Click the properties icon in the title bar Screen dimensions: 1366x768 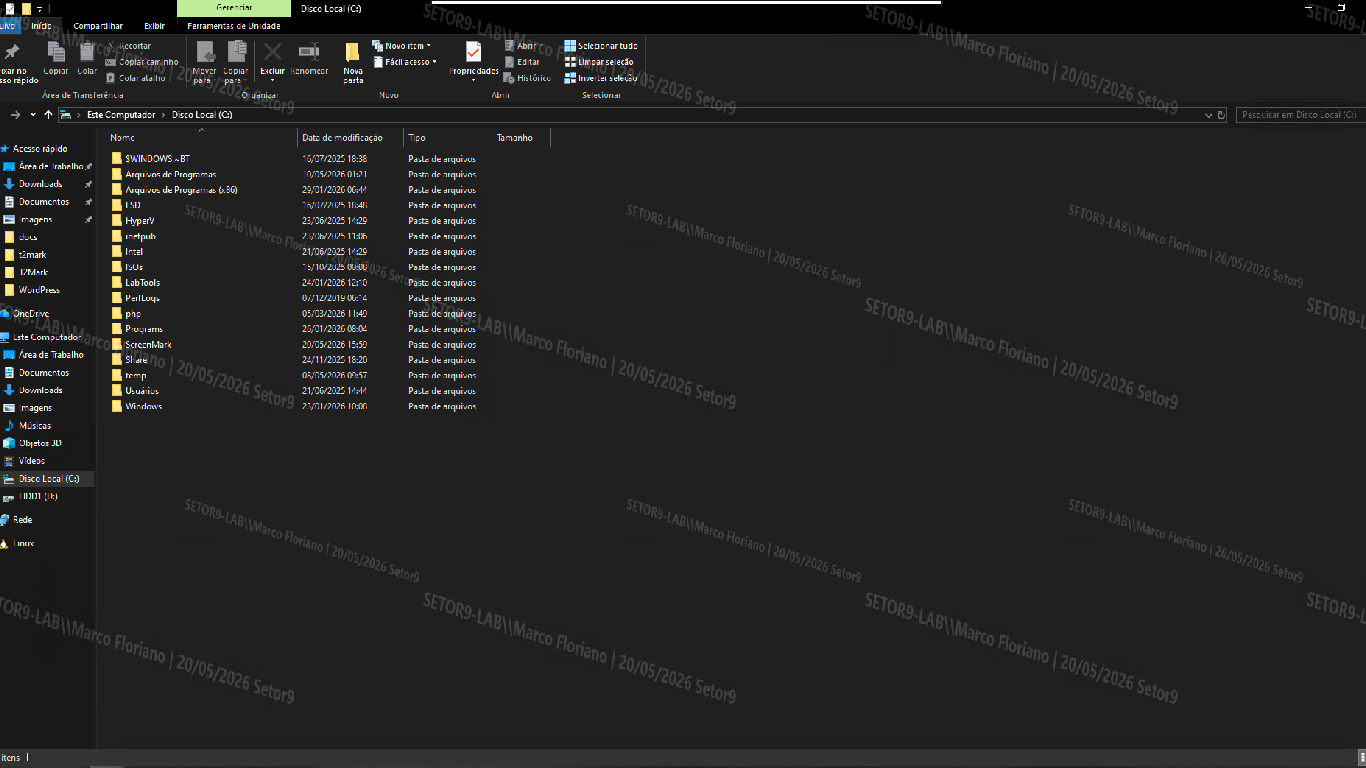(x=10, y=8)
